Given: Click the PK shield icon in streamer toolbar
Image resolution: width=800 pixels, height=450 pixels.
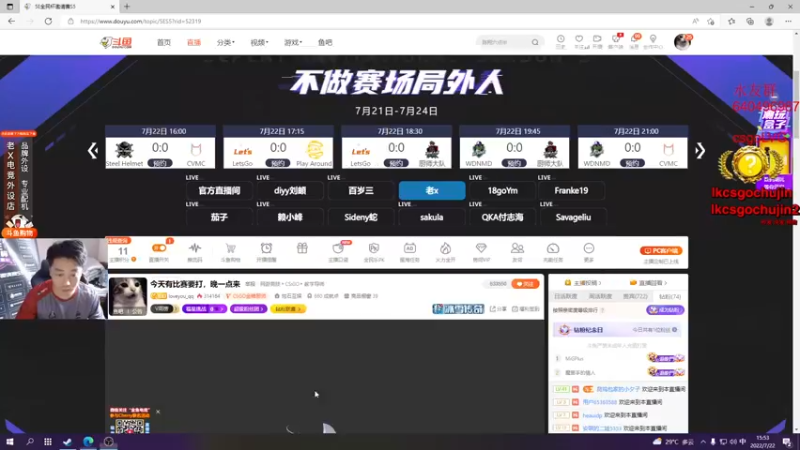Looking at the screenshot, I should 373,248.
